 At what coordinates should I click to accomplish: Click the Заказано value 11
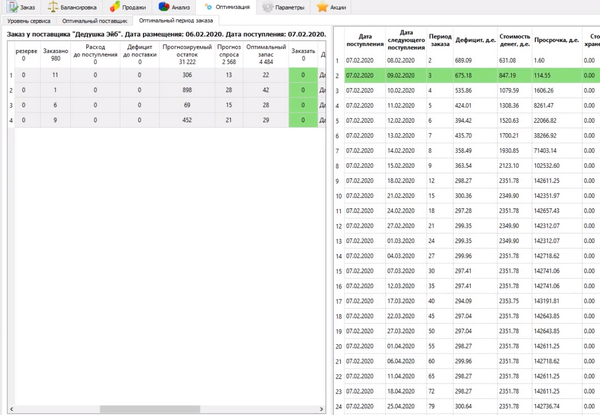(55, 75)
